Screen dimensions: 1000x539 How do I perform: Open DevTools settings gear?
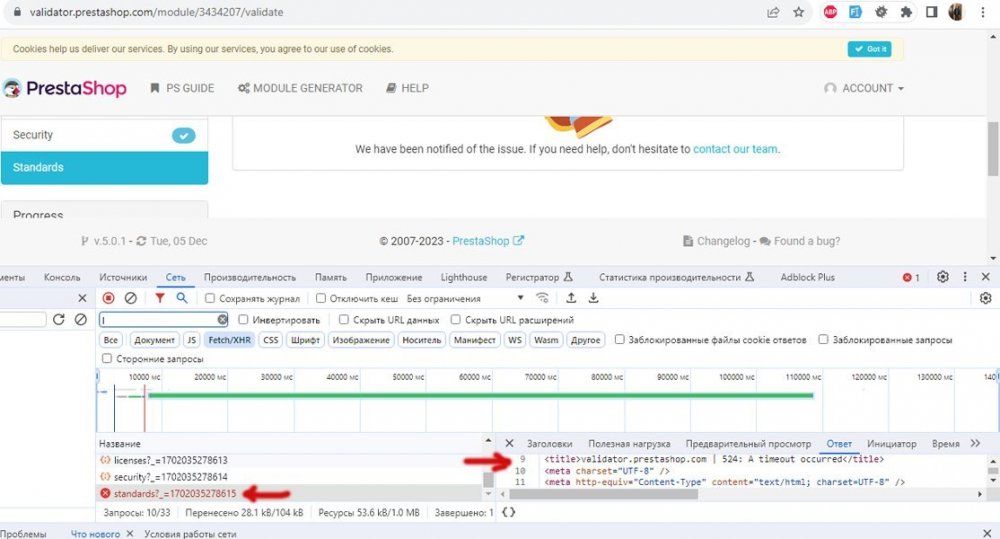click(x=943, y=277)
